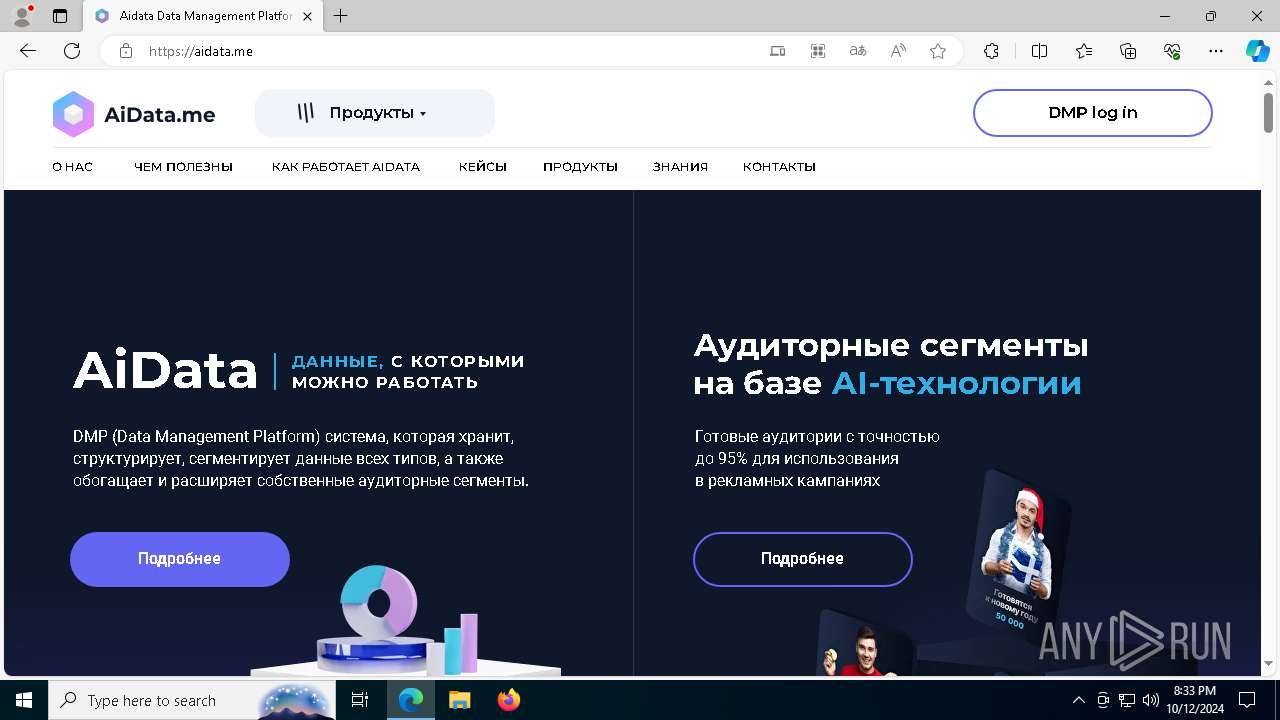The height and width of the screenshot is (720, 1280).
Task: Click the scrollbar down arrow
Action: click(x=1268, y=663)
